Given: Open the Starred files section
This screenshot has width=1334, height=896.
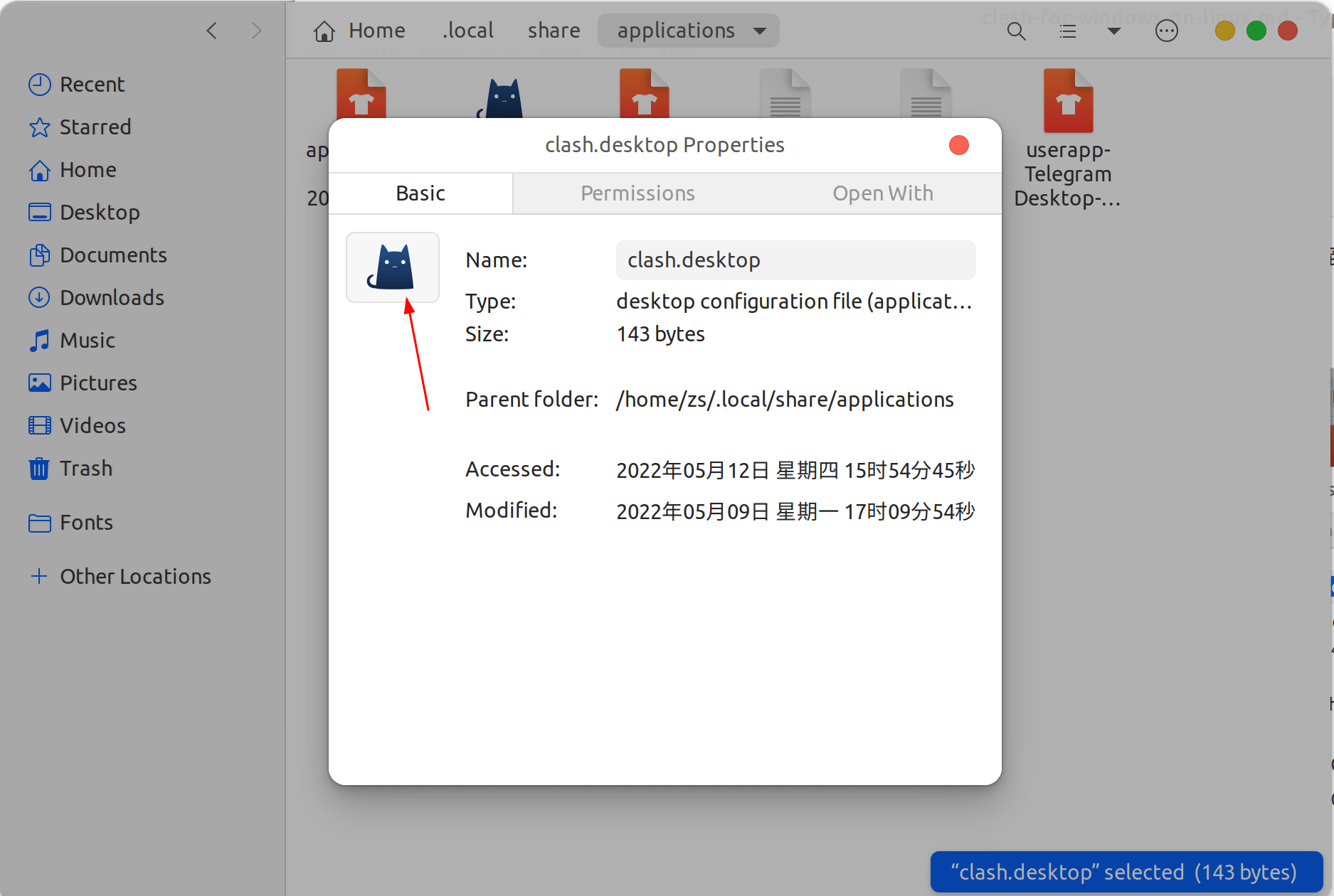Looking at the screenshot, I should pyautogui.click(x=95, y=127).
